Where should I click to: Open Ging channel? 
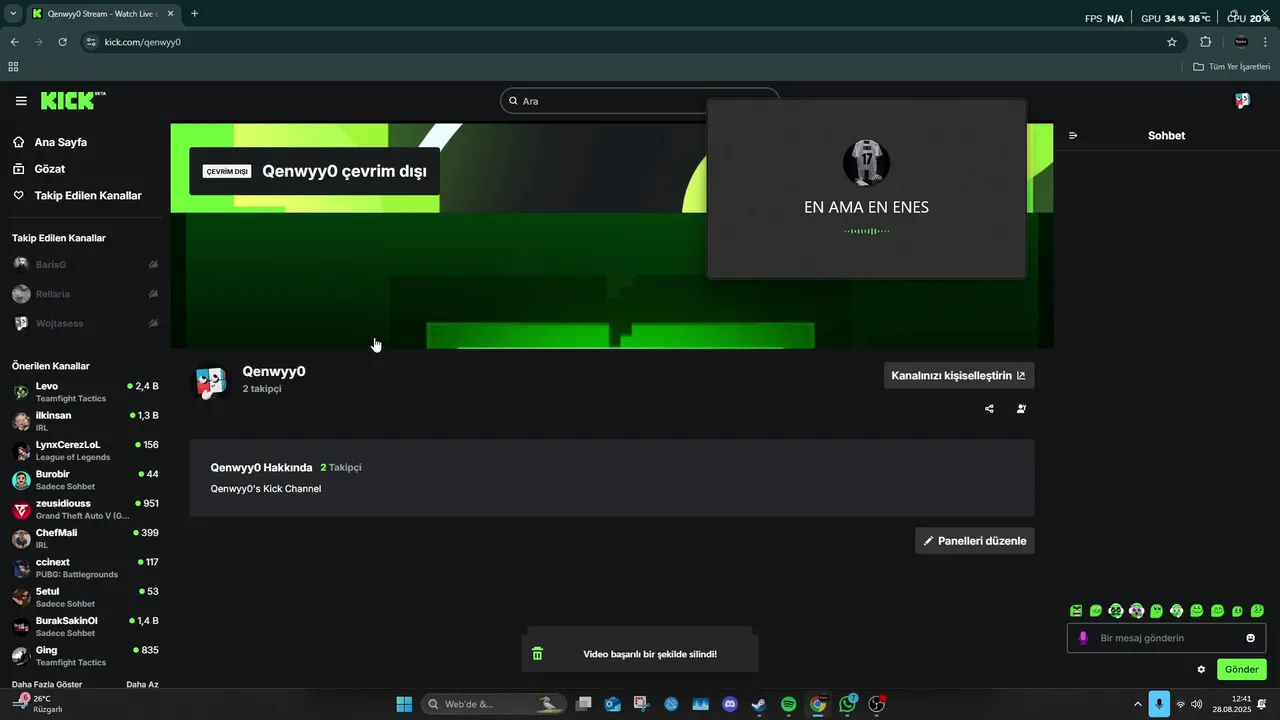click(x=85, y=656)
